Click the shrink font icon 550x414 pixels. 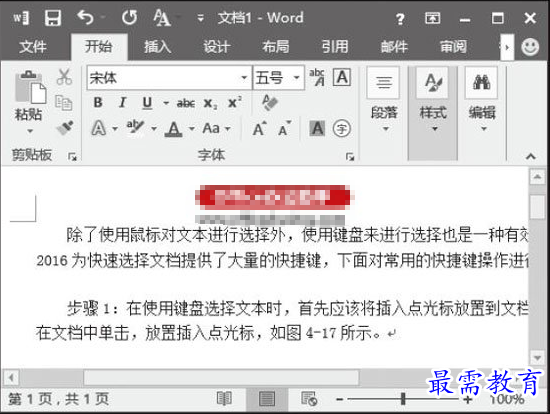point(284,128)
